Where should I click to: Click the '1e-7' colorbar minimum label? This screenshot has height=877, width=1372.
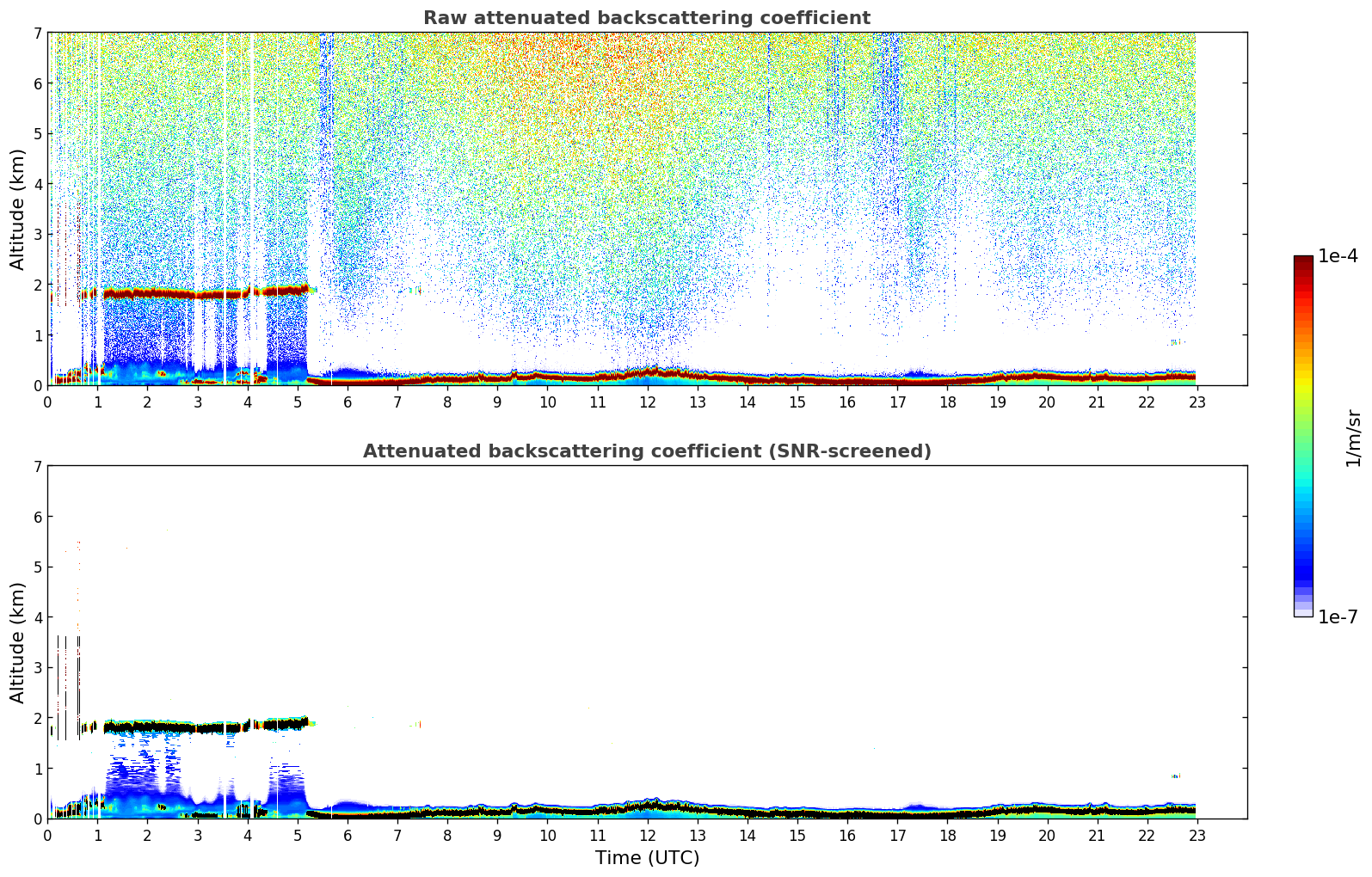[1338, 617]
